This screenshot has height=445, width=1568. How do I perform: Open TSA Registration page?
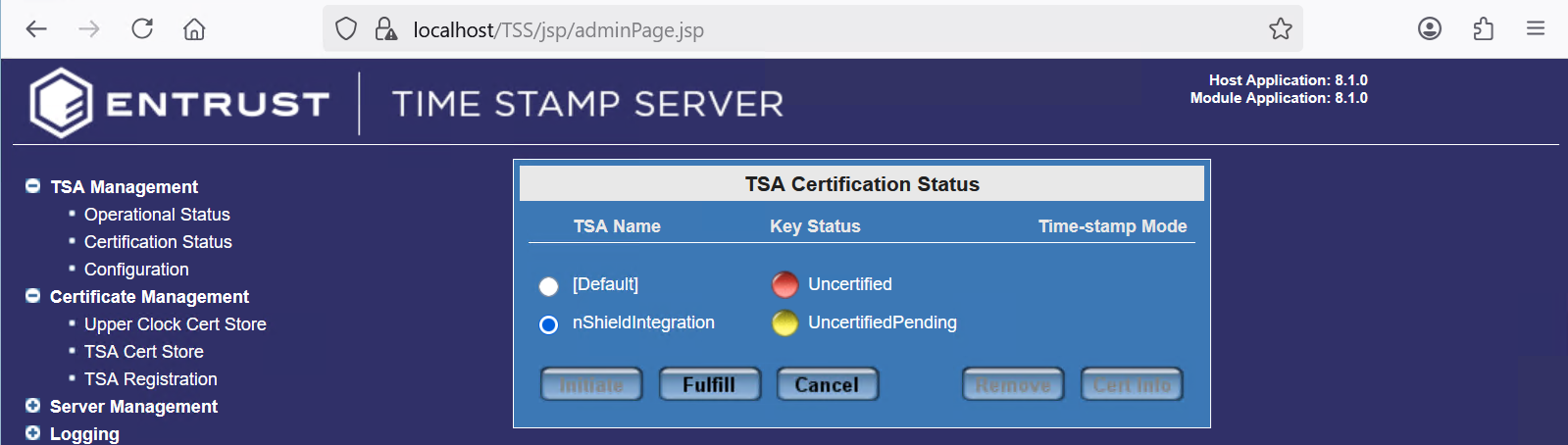click(x=151, y=378)
